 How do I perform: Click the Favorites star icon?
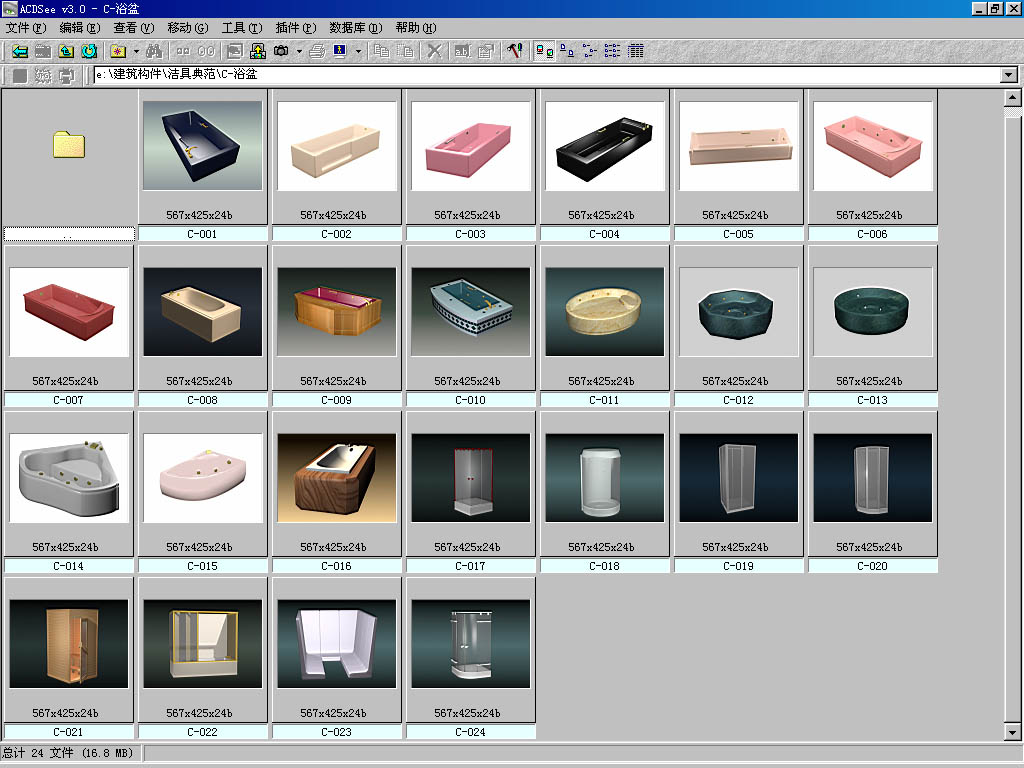click(118, 50)
